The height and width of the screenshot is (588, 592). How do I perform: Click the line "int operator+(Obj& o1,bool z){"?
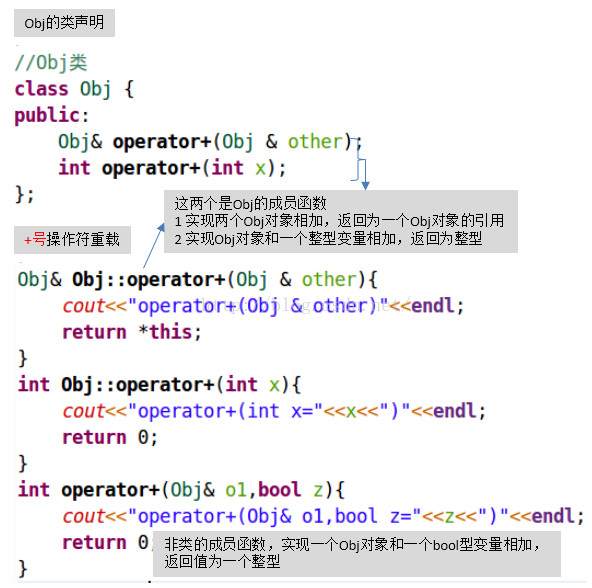(181, 490)
